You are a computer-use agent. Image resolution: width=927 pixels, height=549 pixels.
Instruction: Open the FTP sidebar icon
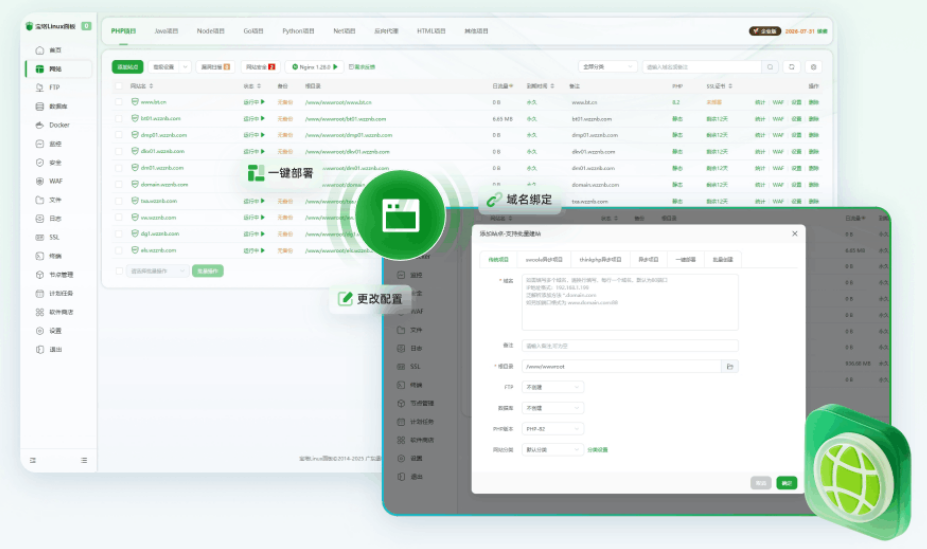tap(40, 87)
